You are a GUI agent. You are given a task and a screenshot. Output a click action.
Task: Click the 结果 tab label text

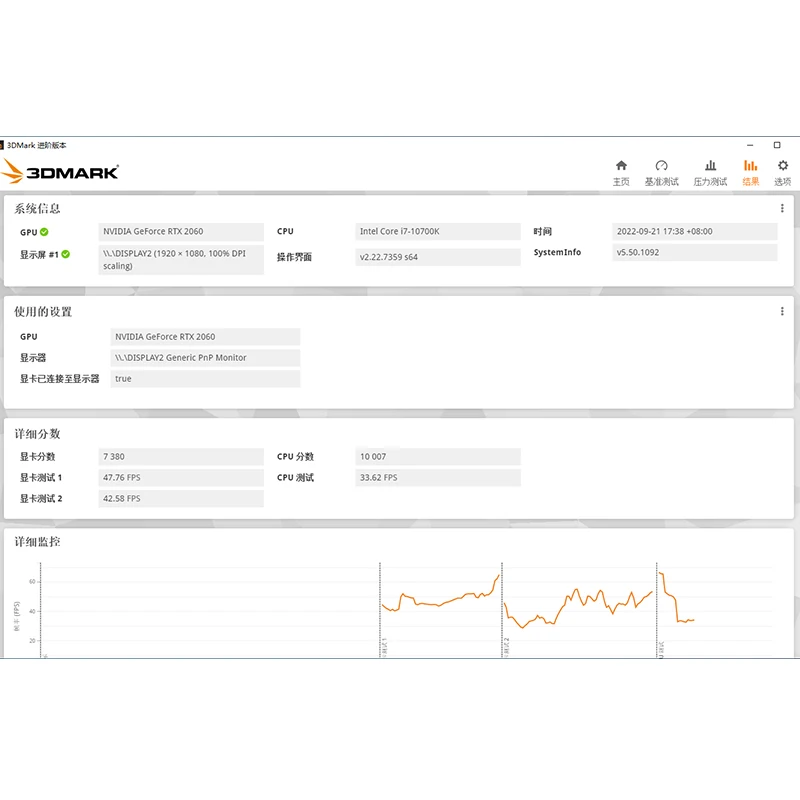pyautogui.click(x=751, y=182)
